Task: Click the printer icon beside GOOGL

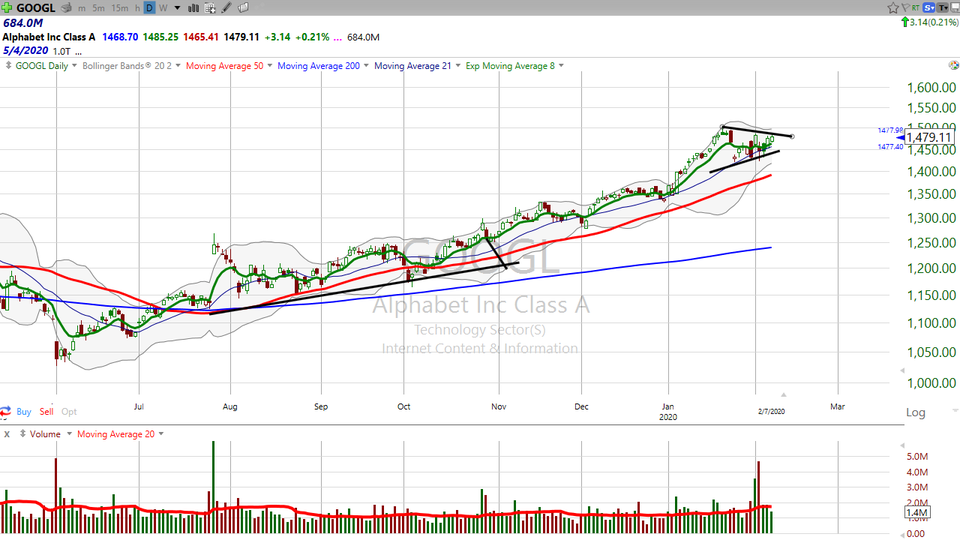Action: 67,8
